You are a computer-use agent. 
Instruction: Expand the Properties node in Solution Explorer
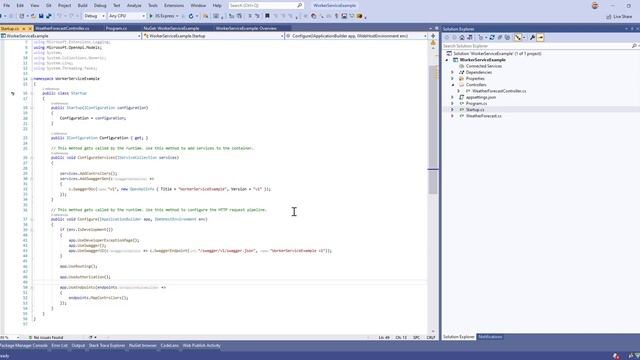[452, 78]
